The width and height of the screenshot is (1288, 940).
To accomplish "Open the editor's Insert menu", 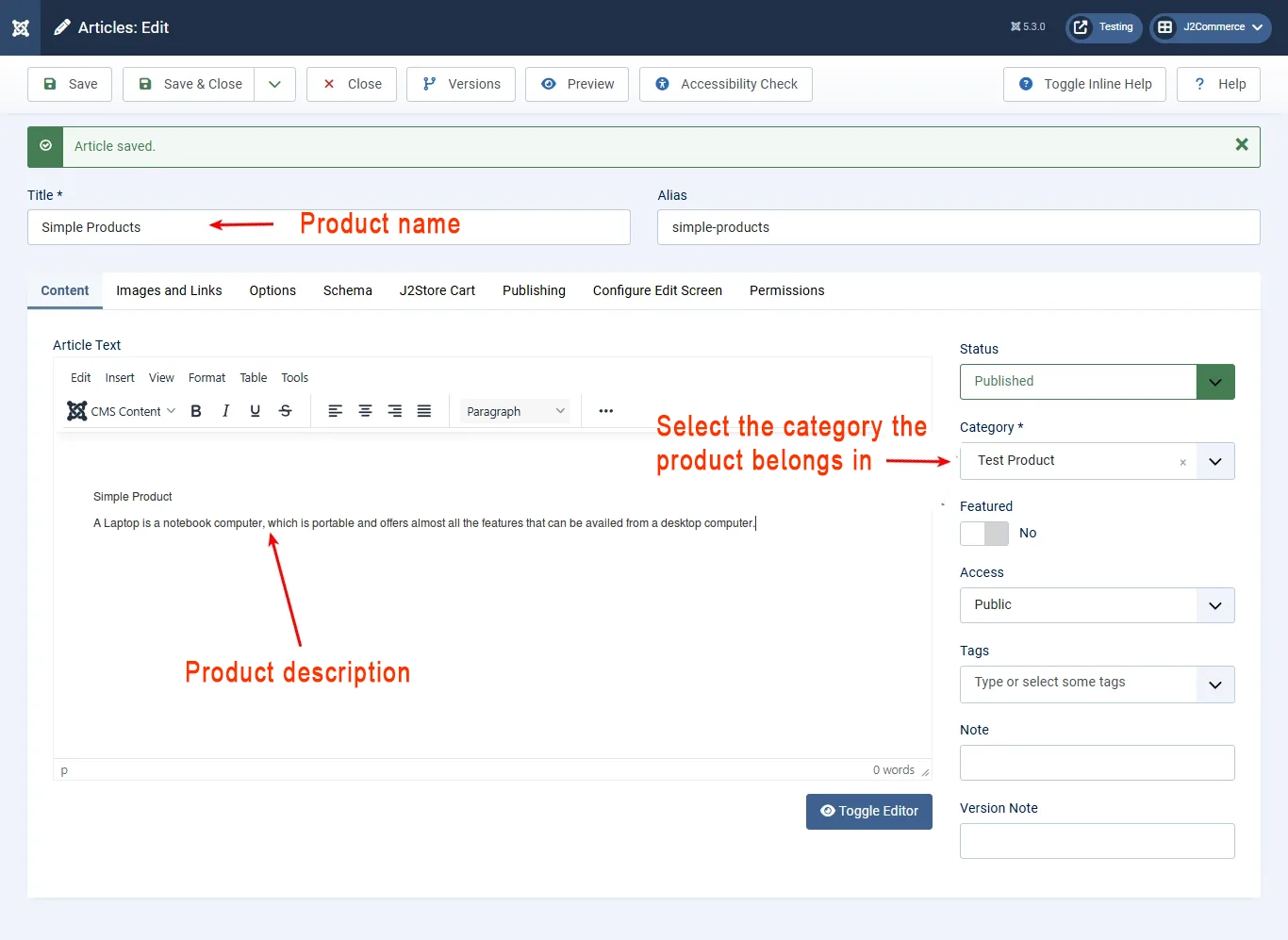I will pyautogui.click(x=120, y=378).
